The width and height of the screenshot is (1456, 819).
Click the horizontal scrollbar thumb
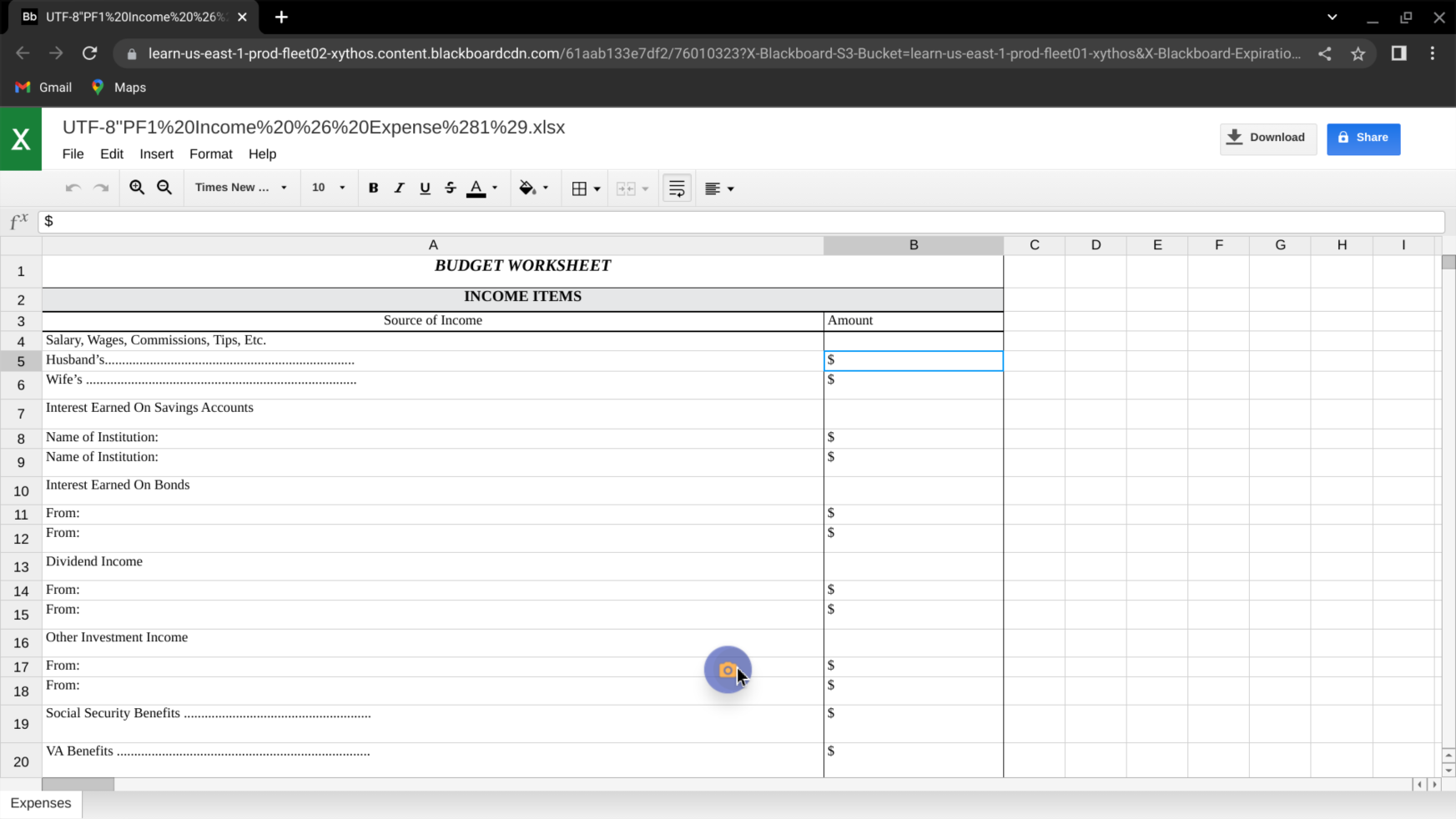[x=78, y=785]
